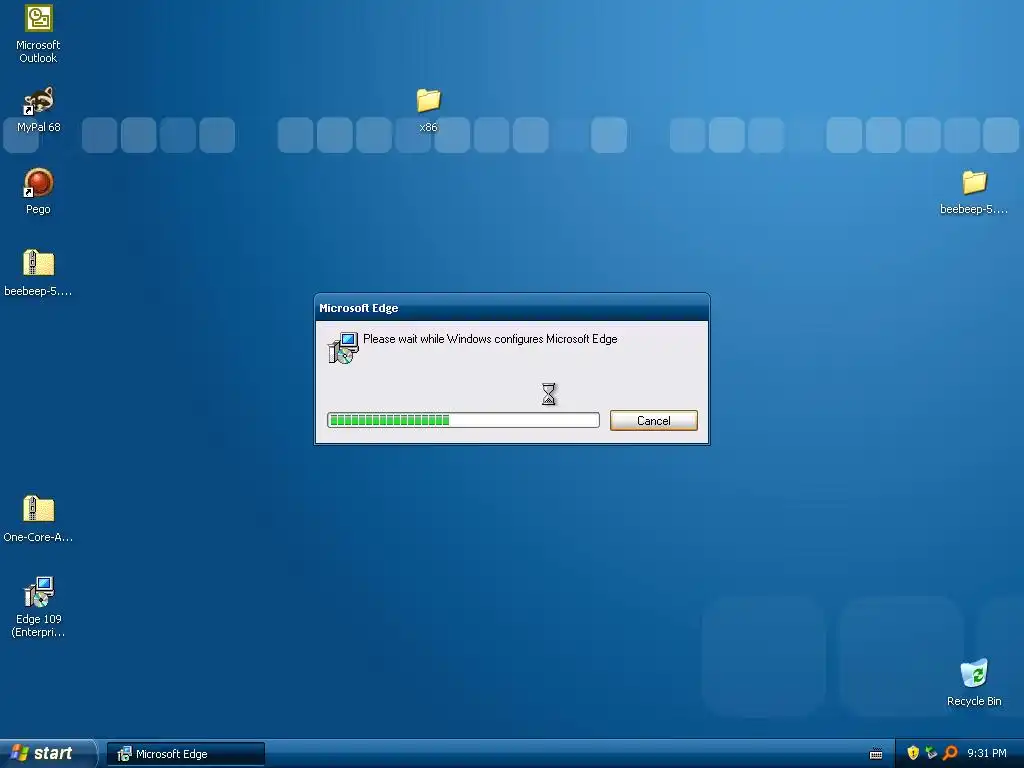Image resolution: width=1024 pixels, height=768 pixels.
Task: Click the Microsoft Edge taskbar button
Action: tap(186, 754)
